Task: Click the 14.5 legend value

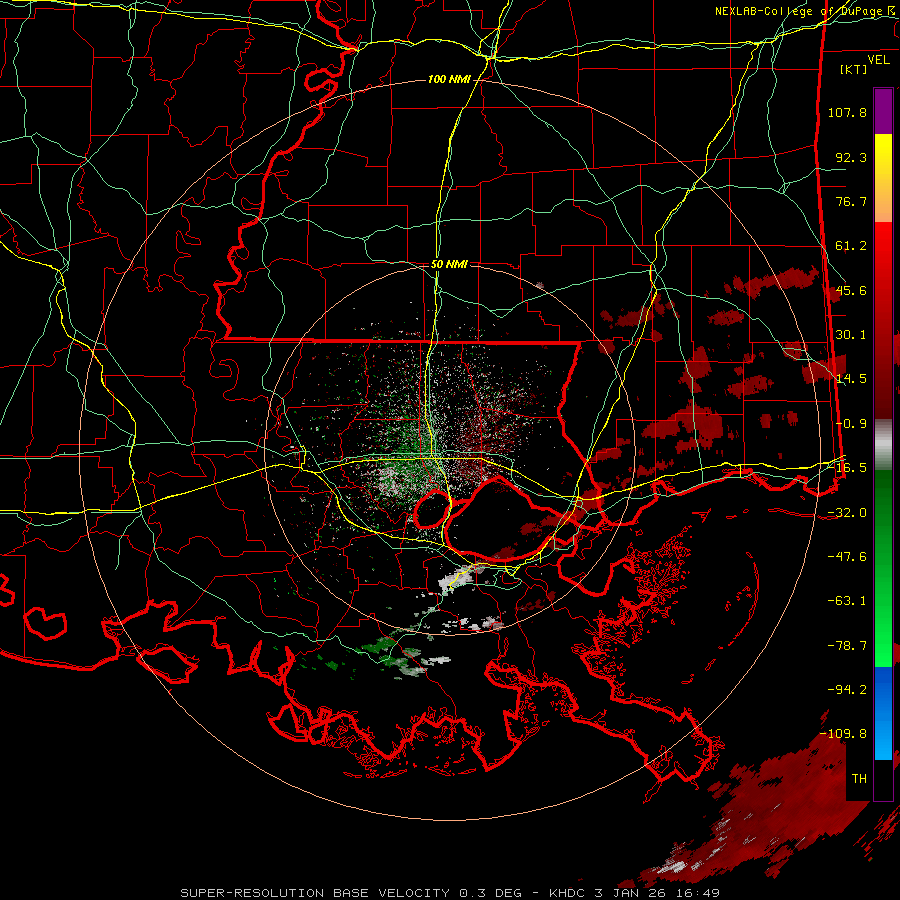Action: pos(851,379)
